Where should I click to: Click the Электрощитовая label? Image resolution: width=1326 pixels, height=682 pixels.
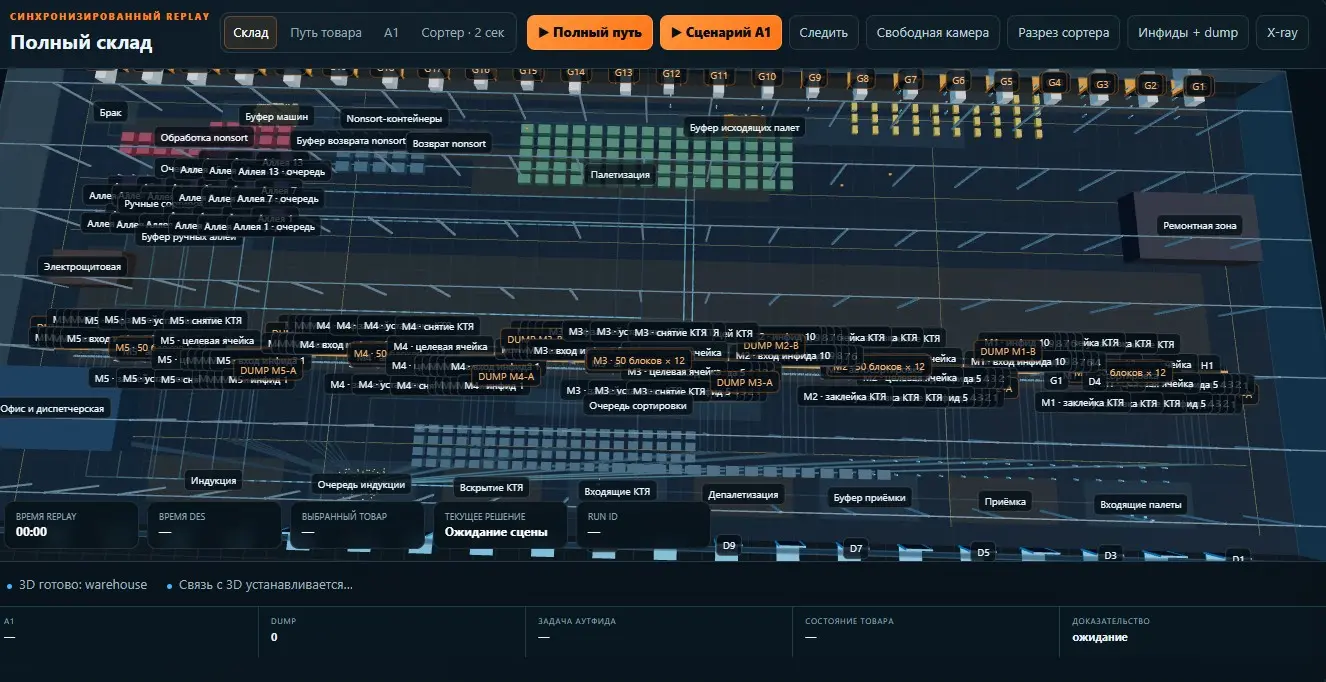point(82,267)
